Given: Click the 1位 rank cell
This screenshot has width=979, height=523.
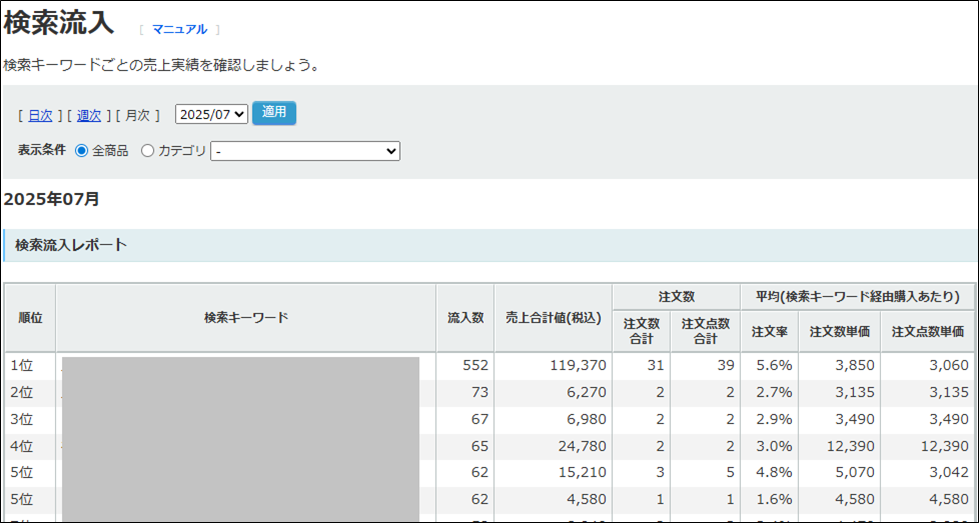Looking at the screenshot, I should click(22, 366).
